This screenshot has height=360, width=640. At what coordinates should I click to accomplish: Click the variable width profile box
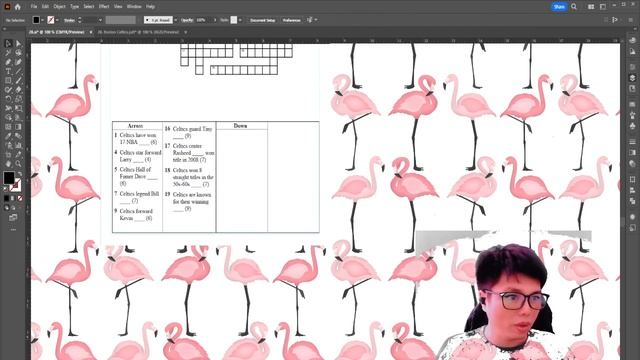coord(120,20)
